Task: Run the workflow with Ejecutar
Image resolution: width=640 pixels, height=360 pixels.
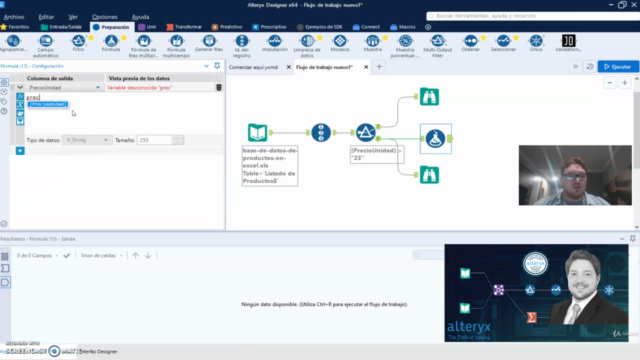Action: [x=618, y=67]
